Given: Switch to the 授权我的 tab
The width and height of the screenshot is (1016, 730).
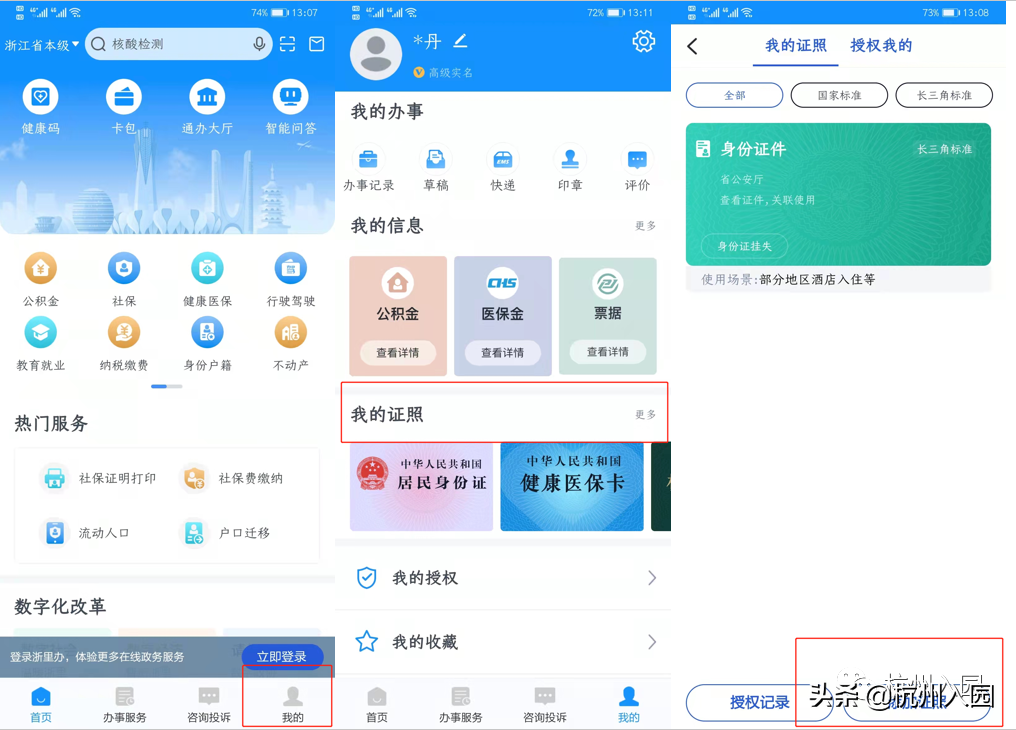Looking at the screenshot, I should click(881, 46).
